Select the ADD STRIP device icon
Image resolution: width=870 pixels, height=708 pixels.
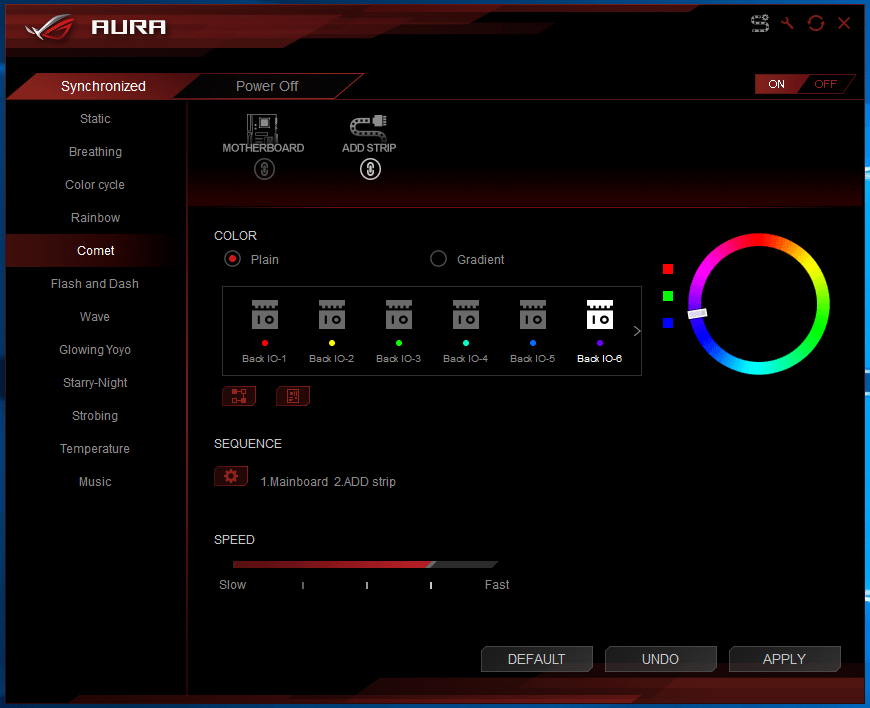click(x=369, y=134)
